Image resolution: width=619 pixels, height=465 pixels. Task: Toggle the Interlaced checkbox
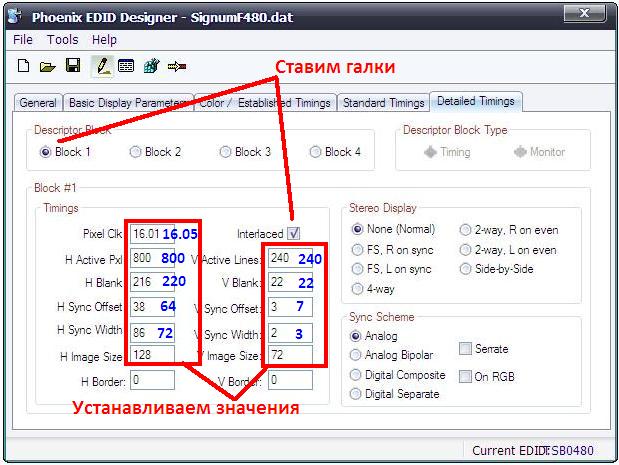(294, 233)
